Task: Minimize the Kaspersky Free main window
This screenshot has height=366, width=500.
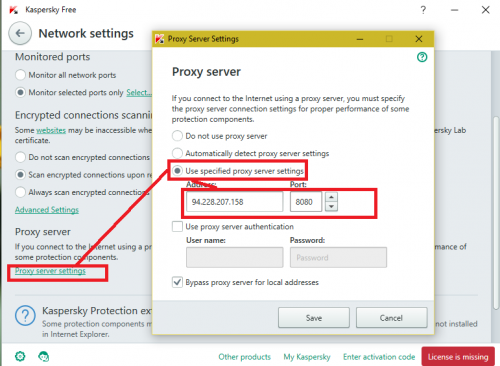Action: (454, 10)
